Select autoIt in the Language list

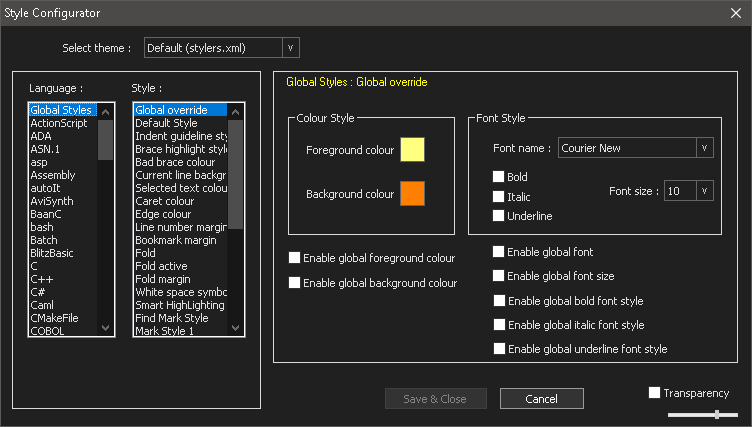click(63, 188)
